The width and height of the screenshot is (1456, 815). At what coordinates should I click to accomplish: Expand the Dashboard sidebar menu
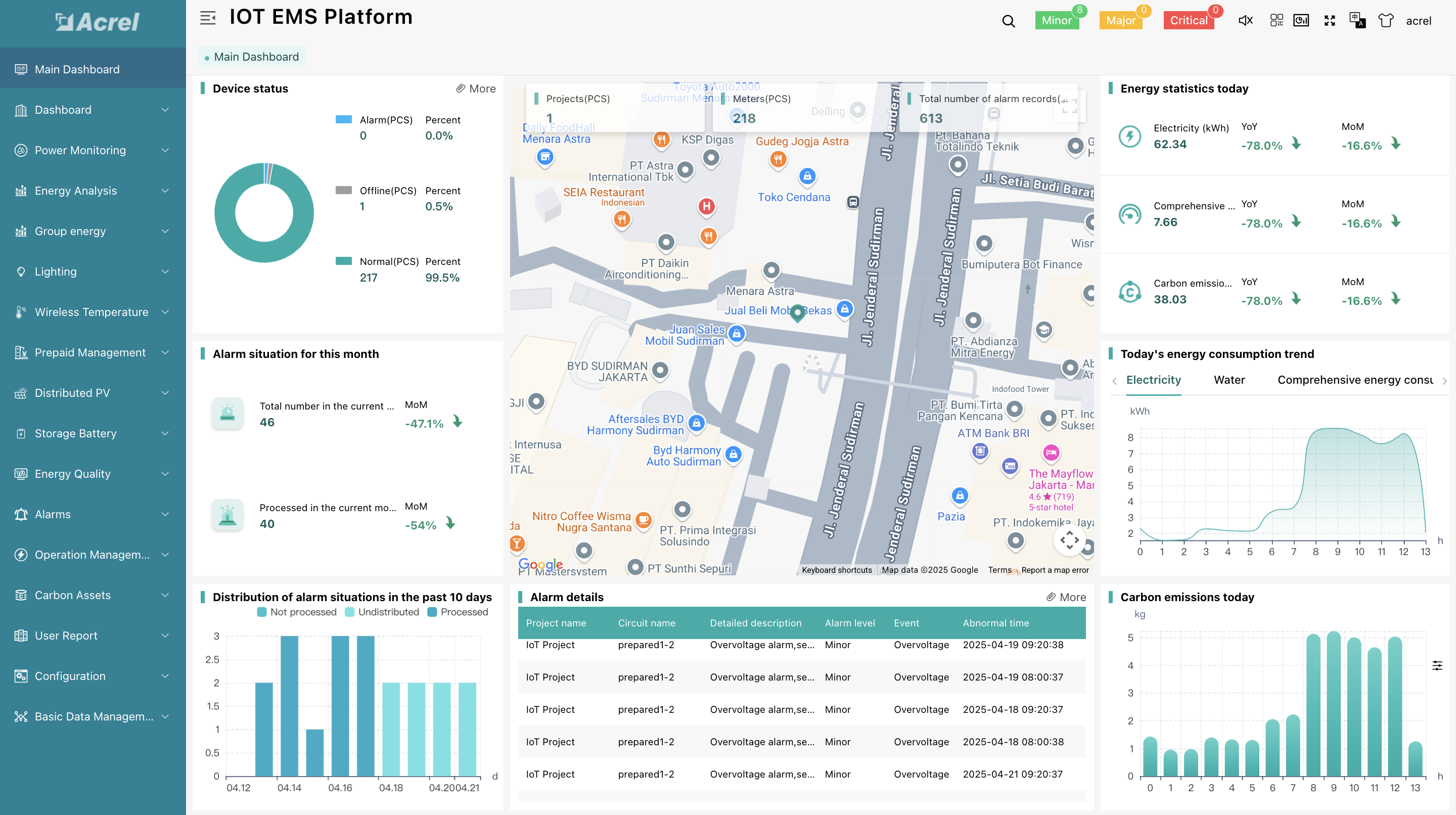[x=93, y=110]
